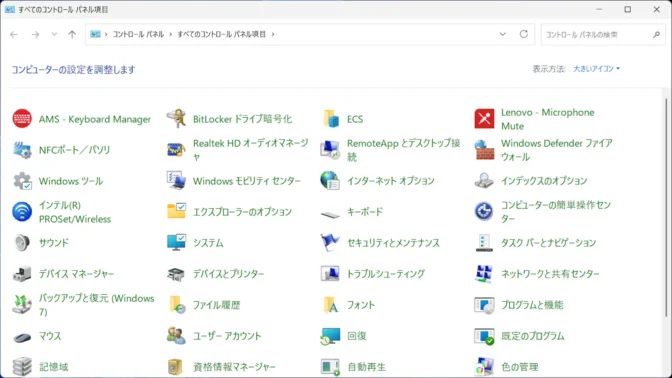Image resolution: width=672 pixels, height=378 pixels.
Task: Open セキュリティとメンテナンス flag icon
Action: [x=330, y=243]
